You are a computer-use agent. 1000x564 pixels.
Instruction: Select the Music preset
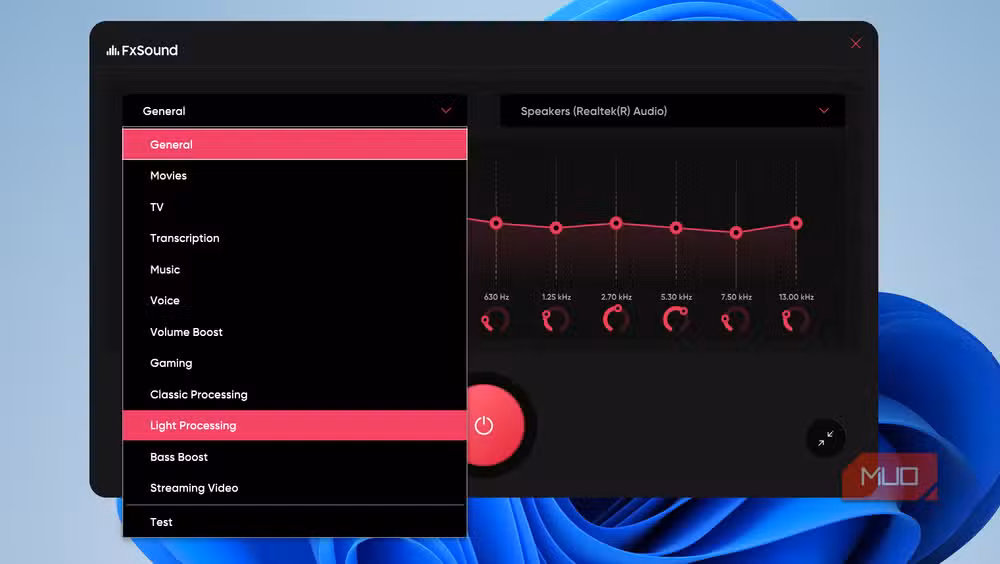(295, 269)
